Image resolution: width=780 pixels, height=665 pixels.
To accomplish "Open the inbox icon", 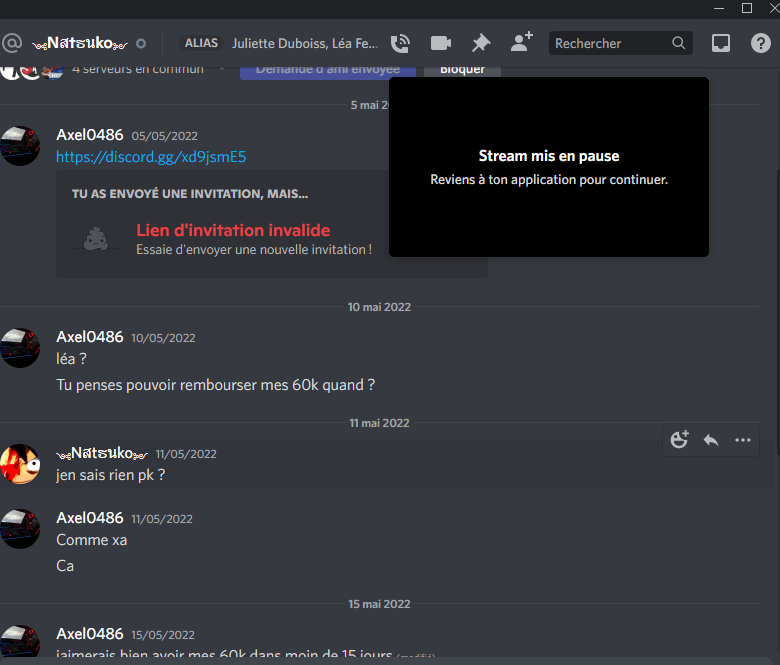I will pyautogui.click(x=720, y=43).
